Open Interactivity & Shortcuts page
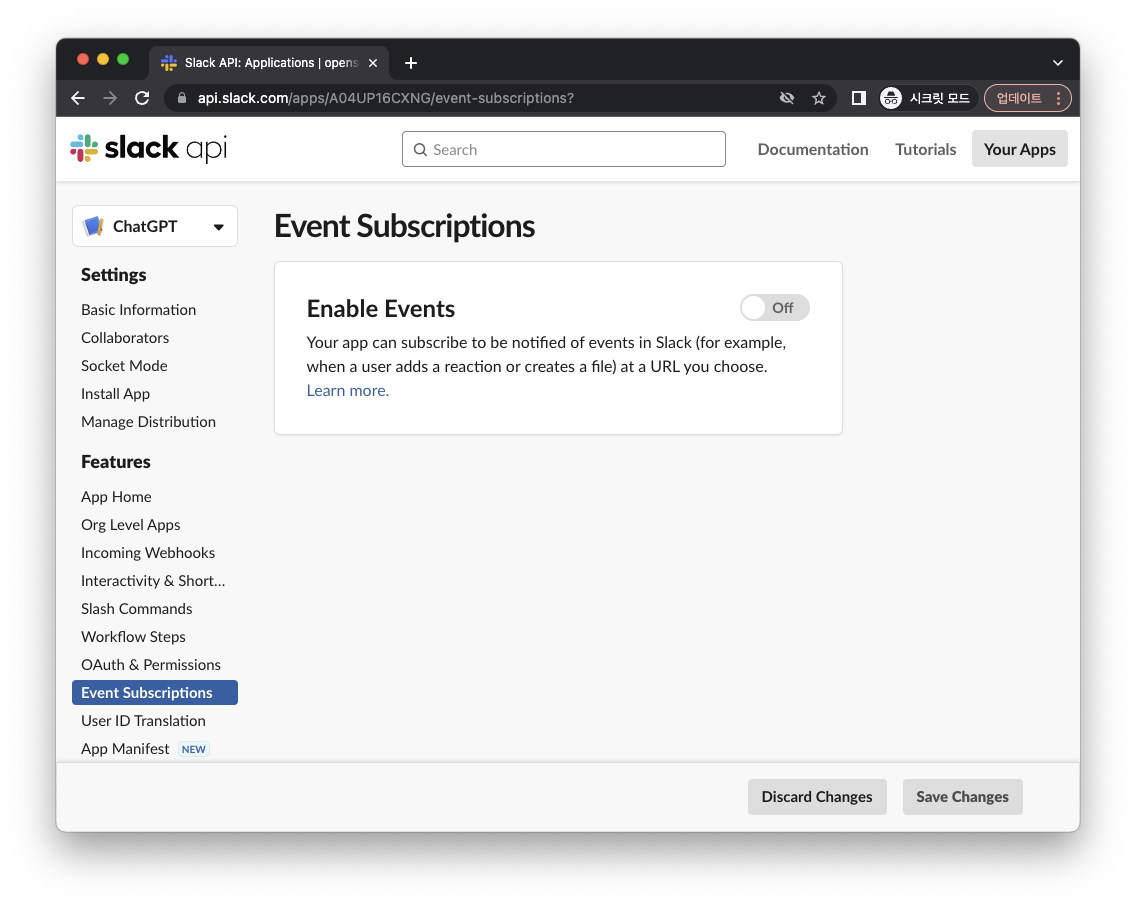The height and width of the screenshot is (906, 1136). coord(153,581)
